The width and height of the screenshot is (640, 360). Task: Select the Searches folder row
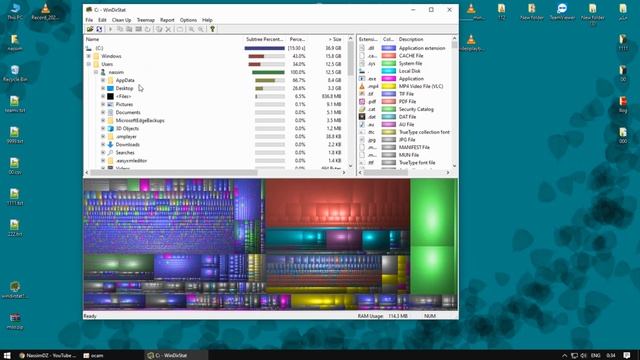pyautogui.click(x=216, y=153)
